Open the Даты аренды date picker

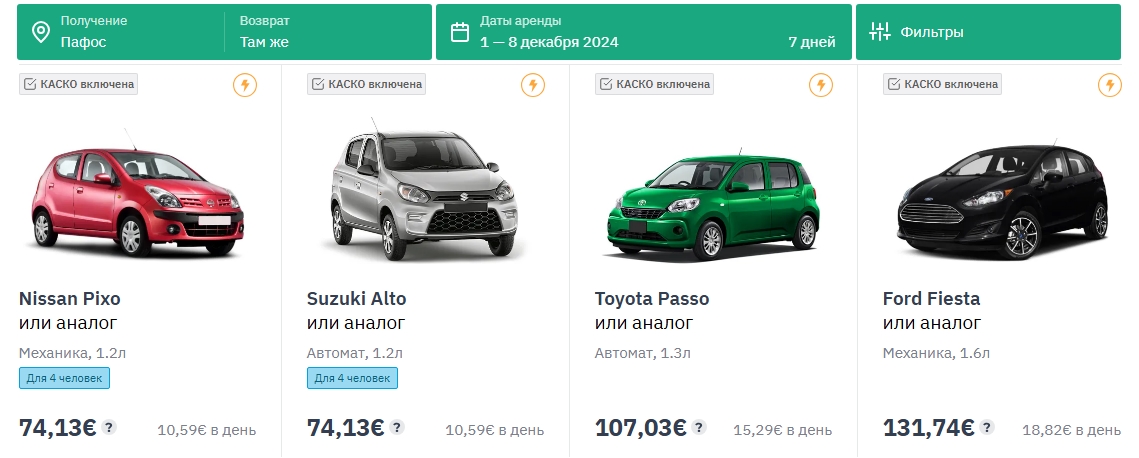click(642, 32)
